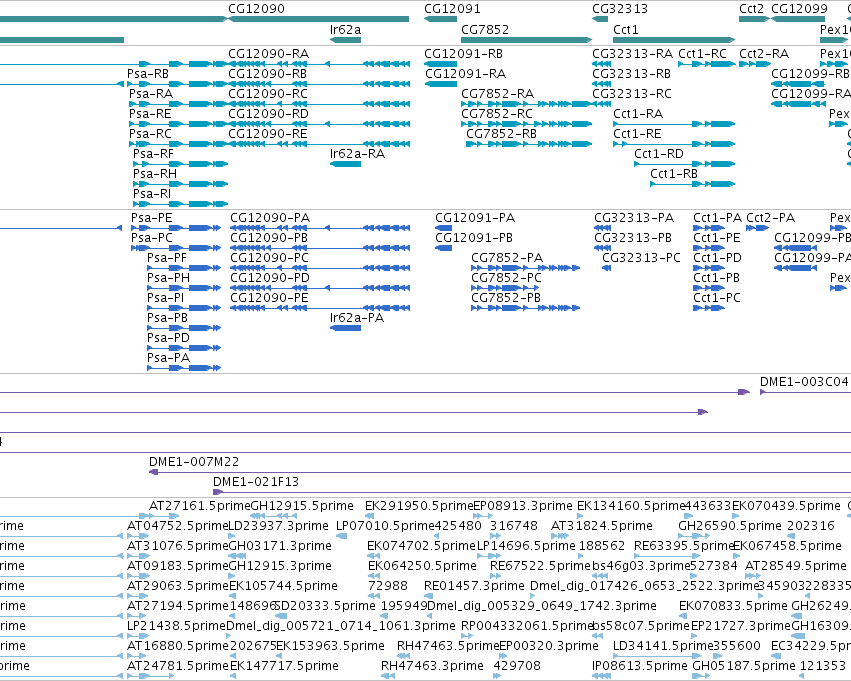Select the CG12099 gene label

click(x=799, y=9)
